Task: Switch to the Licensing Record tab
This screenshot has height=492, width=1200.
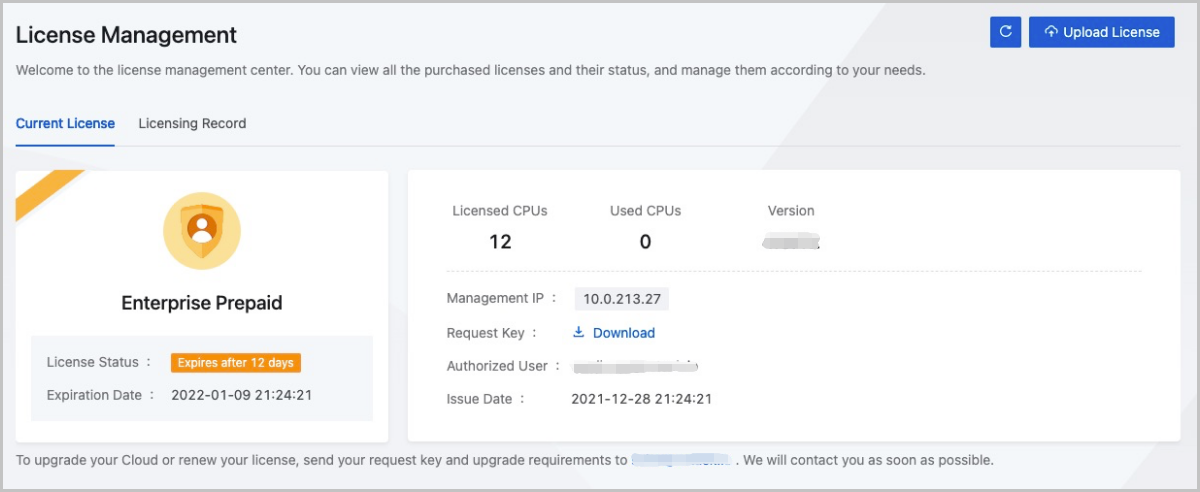Action: [192, 124]
